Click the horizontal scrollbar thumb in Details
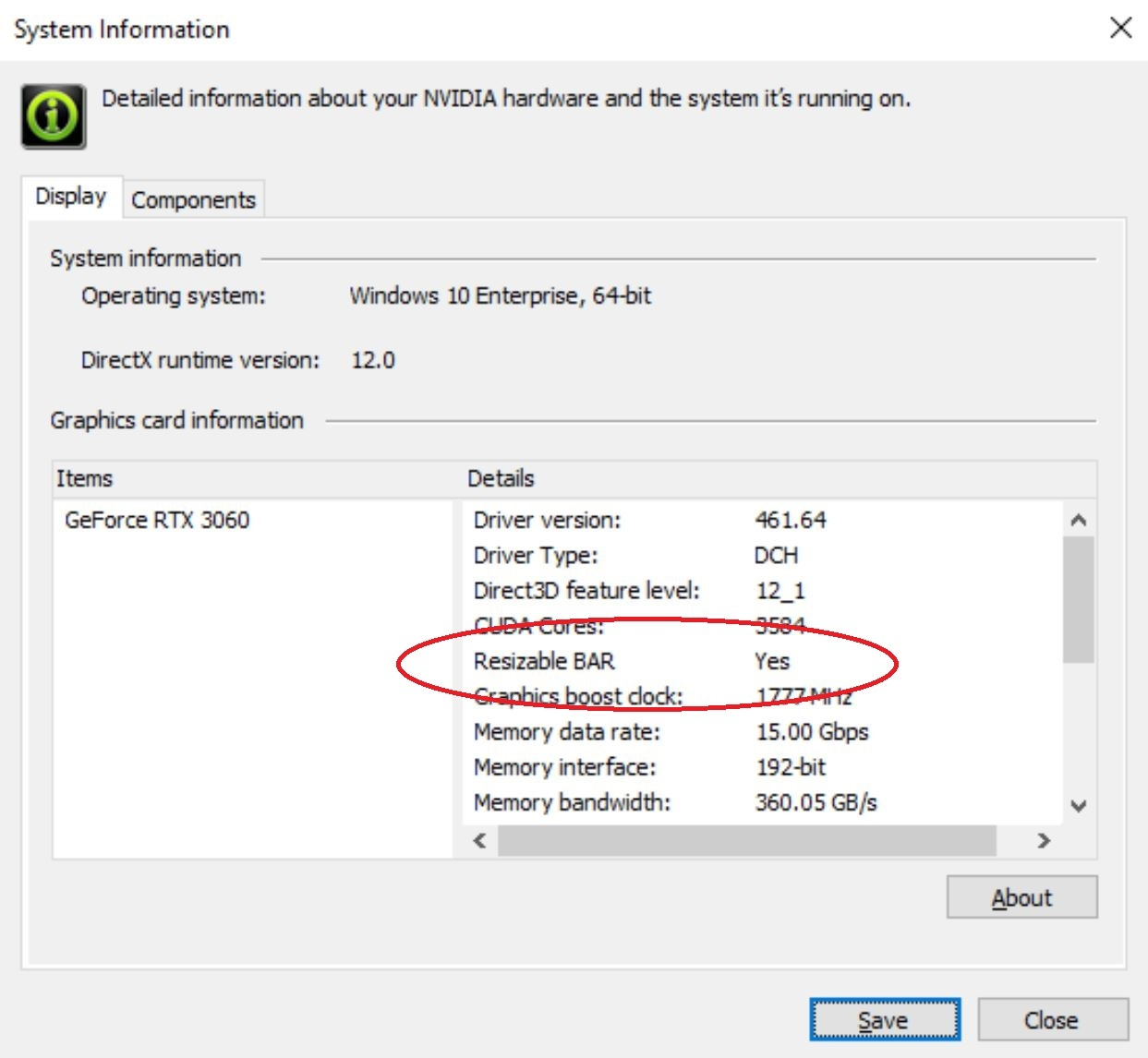1148x1058 pixels. 747,840
